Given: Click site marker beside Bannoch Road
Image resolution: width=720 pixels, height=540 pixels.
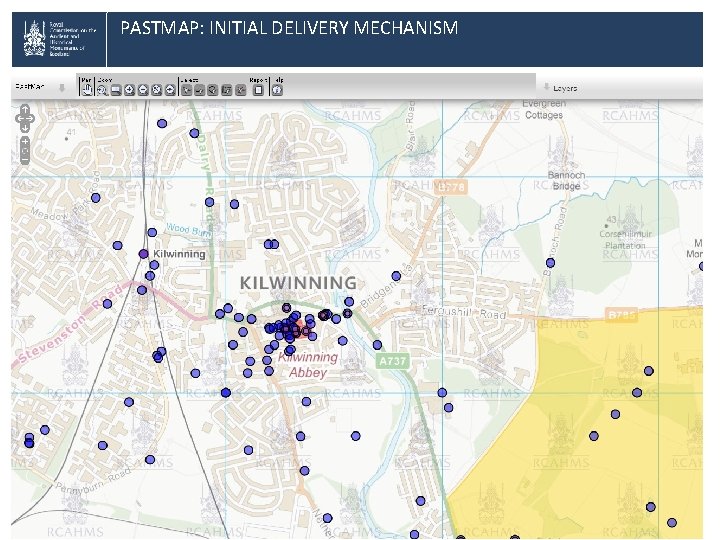Looking at the screenshot, I should tap(551, 263).
